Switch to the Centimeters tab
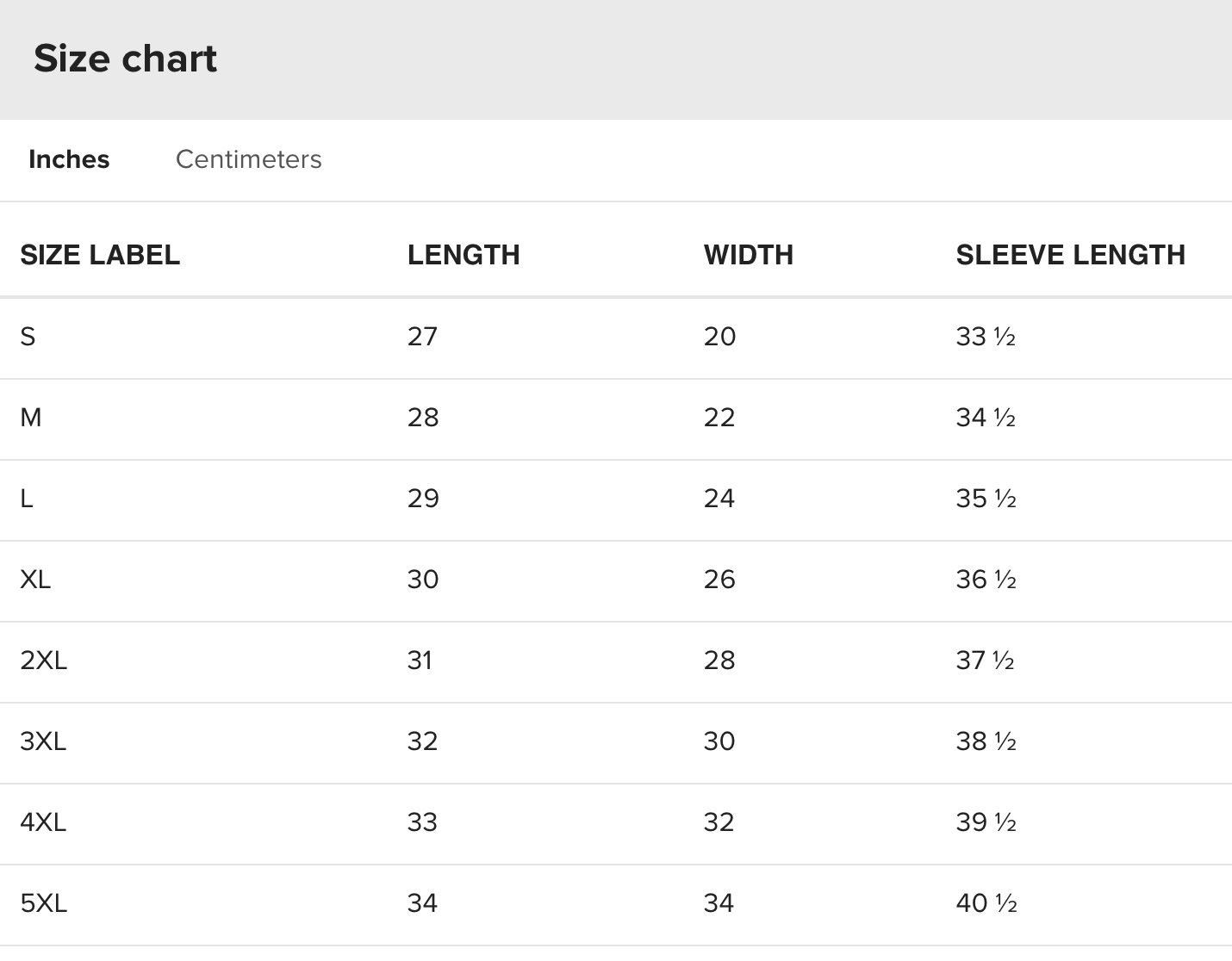Image resolution: width=1232 pixels, height=961 pixels. click(x=248, y=159)
